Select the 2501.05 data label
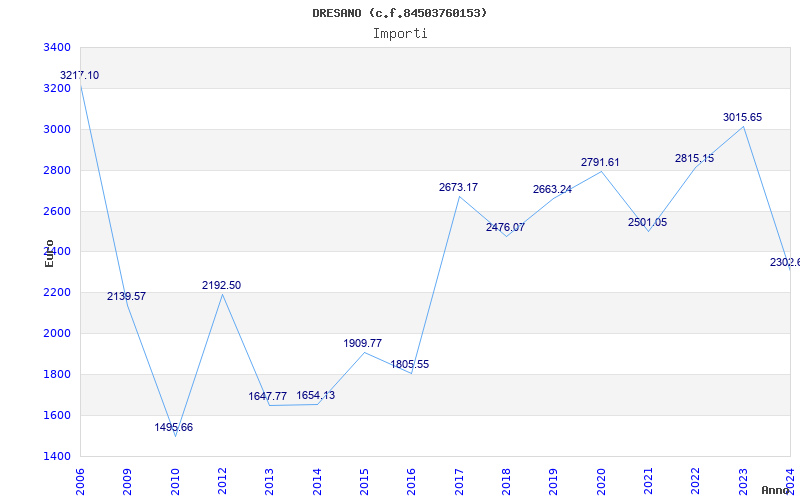800x500 pixels. click(647, 222)
